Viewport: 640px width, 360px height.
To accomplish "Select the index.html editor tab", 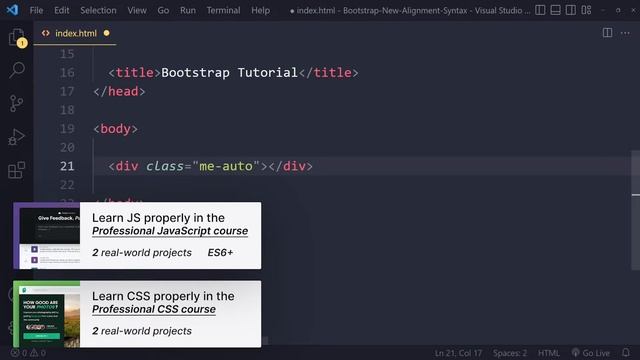I will [75, 33].
